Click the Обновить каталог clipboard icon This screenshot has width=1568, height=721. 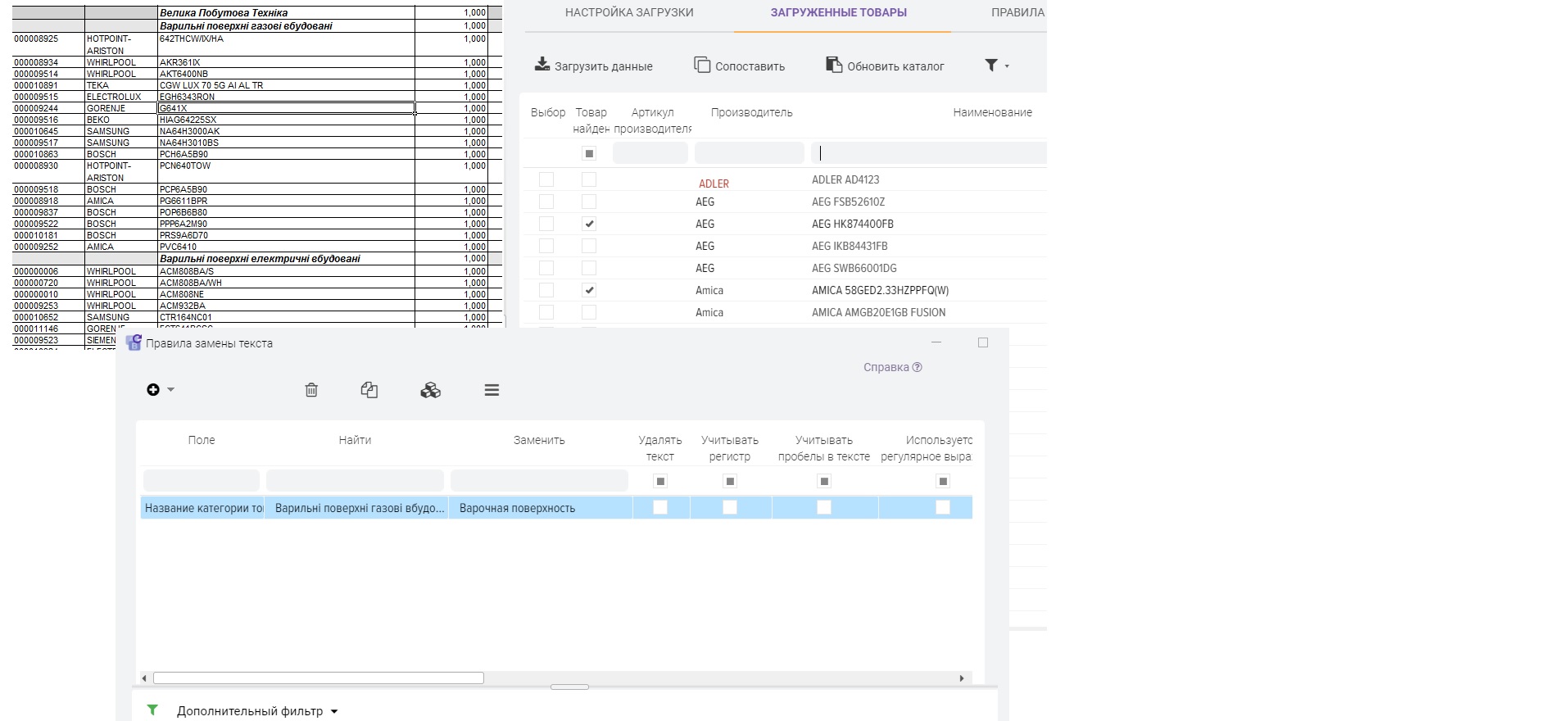click(834, 64)
